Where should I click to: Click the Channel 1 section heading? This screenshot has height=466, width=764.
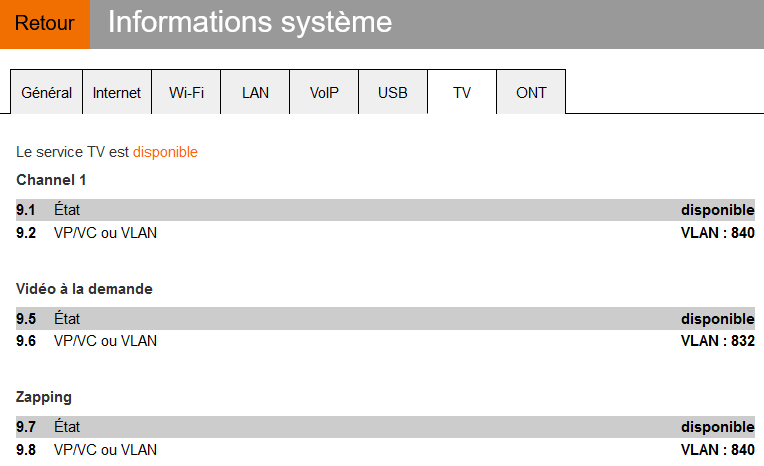(51, 180)
